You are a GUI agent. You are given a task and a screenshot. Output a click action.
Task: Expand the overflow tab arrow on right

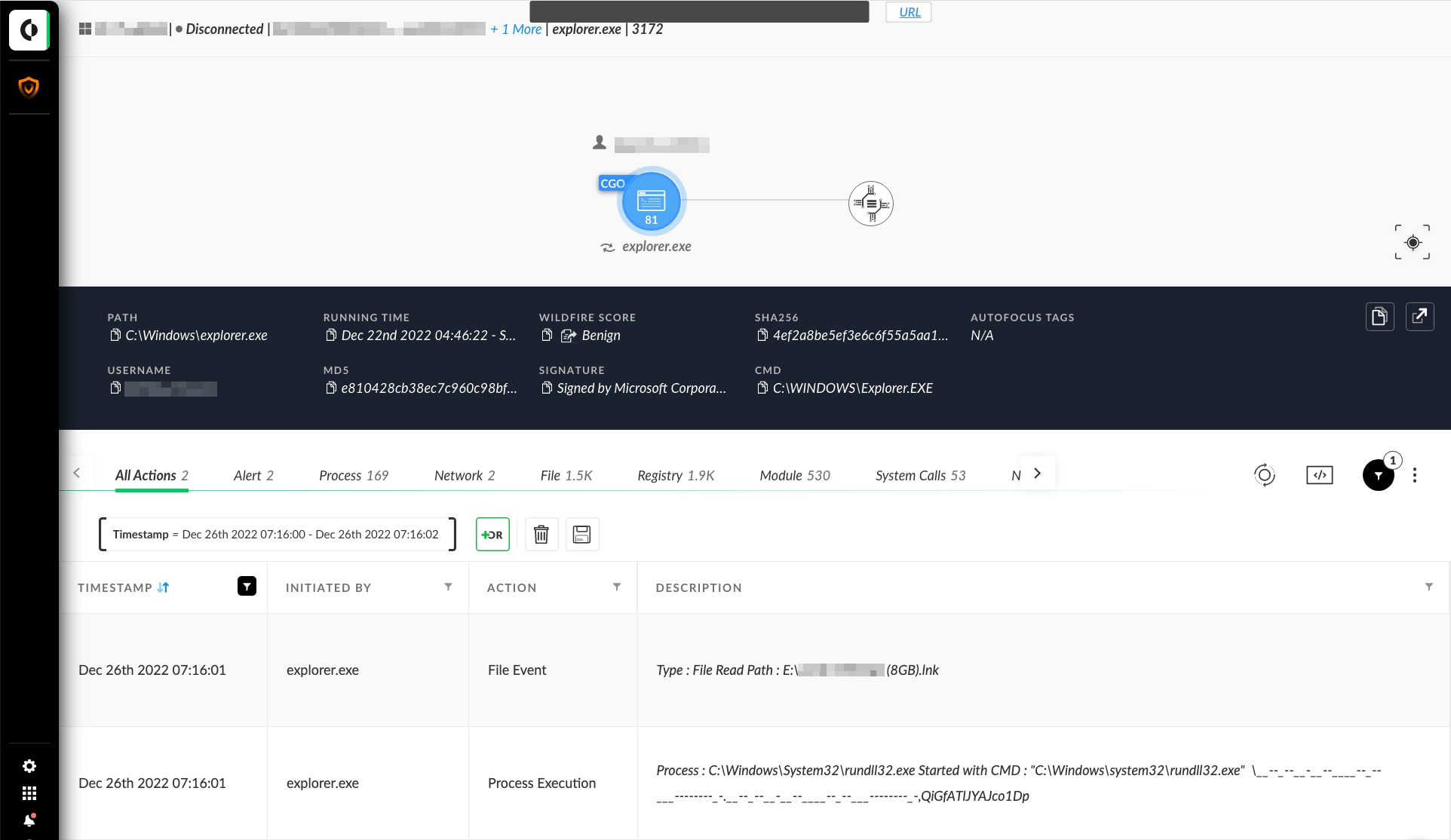pos(1036,473)
